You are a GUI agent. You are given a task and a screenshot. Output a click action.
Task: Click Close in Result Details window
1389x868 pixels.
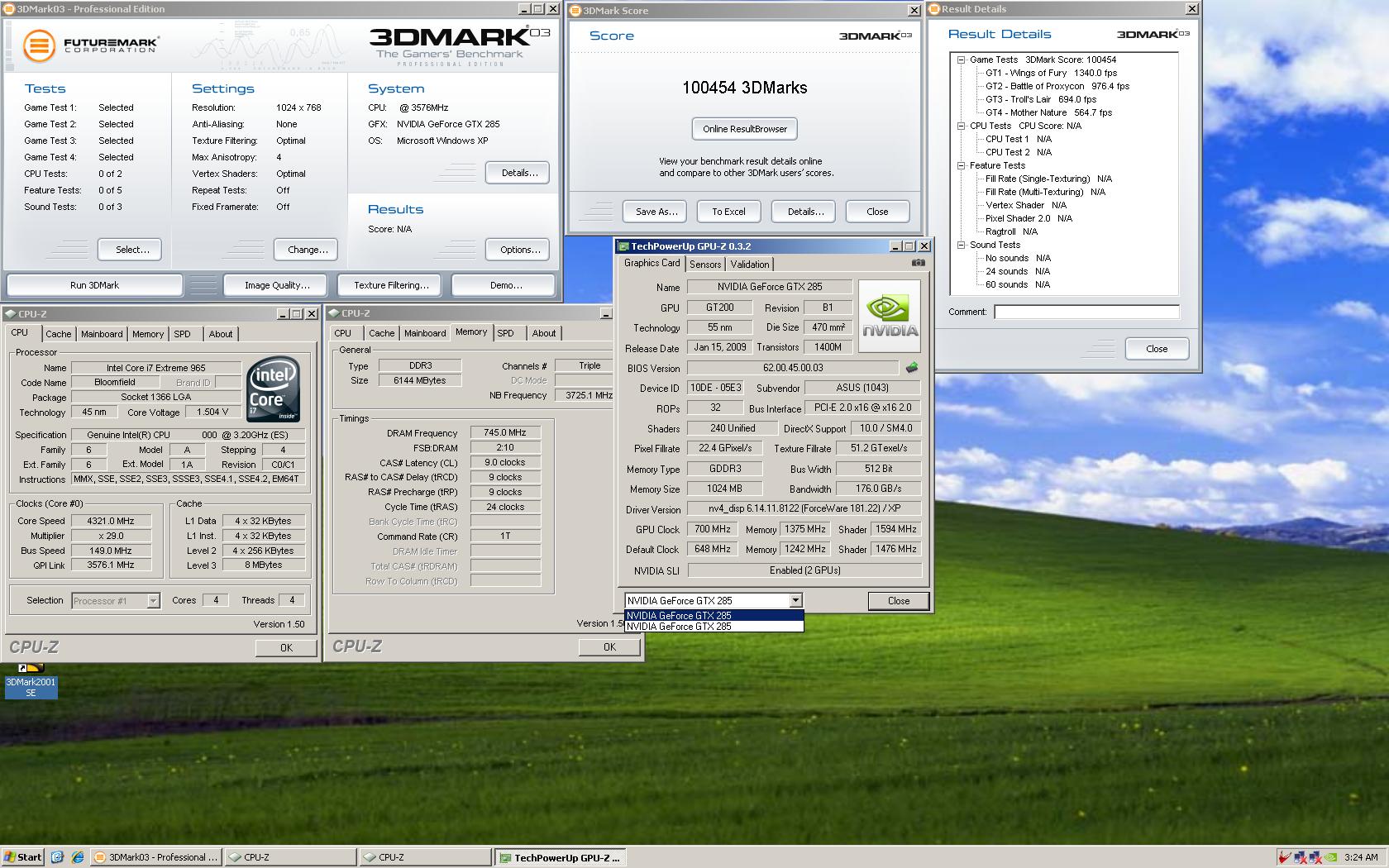coord(1157,349)
